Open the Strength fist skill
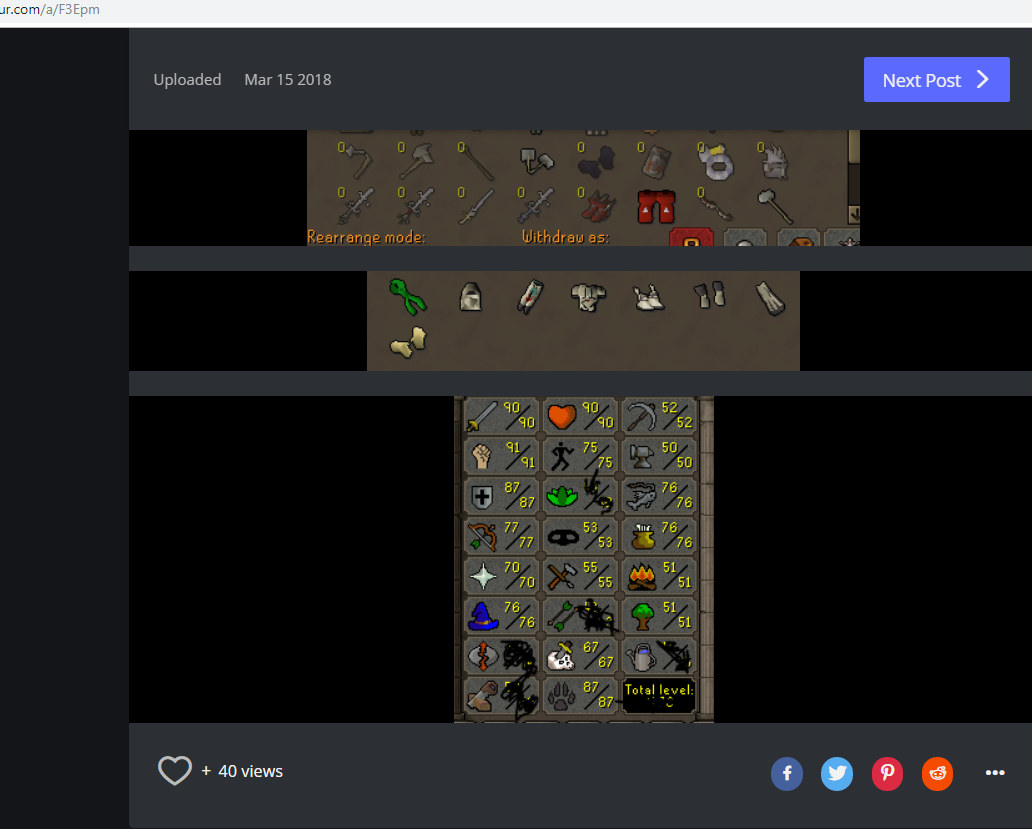This screenshot has width=1032, height=829. click(x=482, y=456)
